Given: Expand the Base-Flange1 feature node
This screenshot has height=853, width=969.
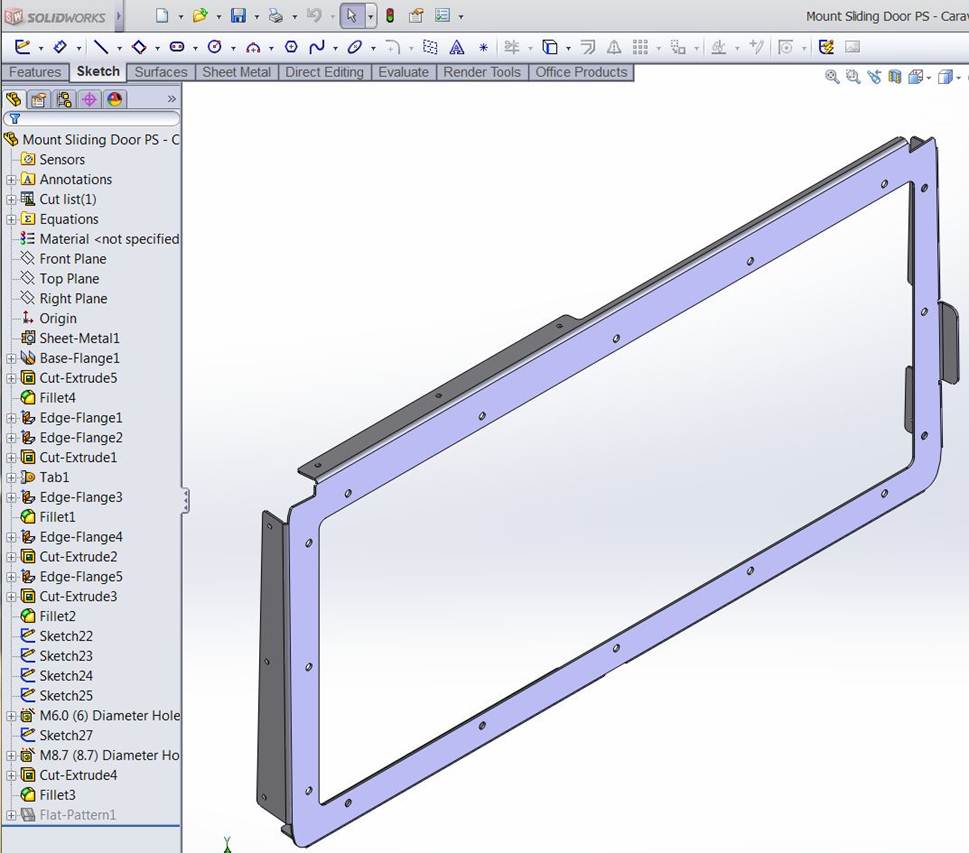Looking at the screenshot, I should [x=11, y=358].
